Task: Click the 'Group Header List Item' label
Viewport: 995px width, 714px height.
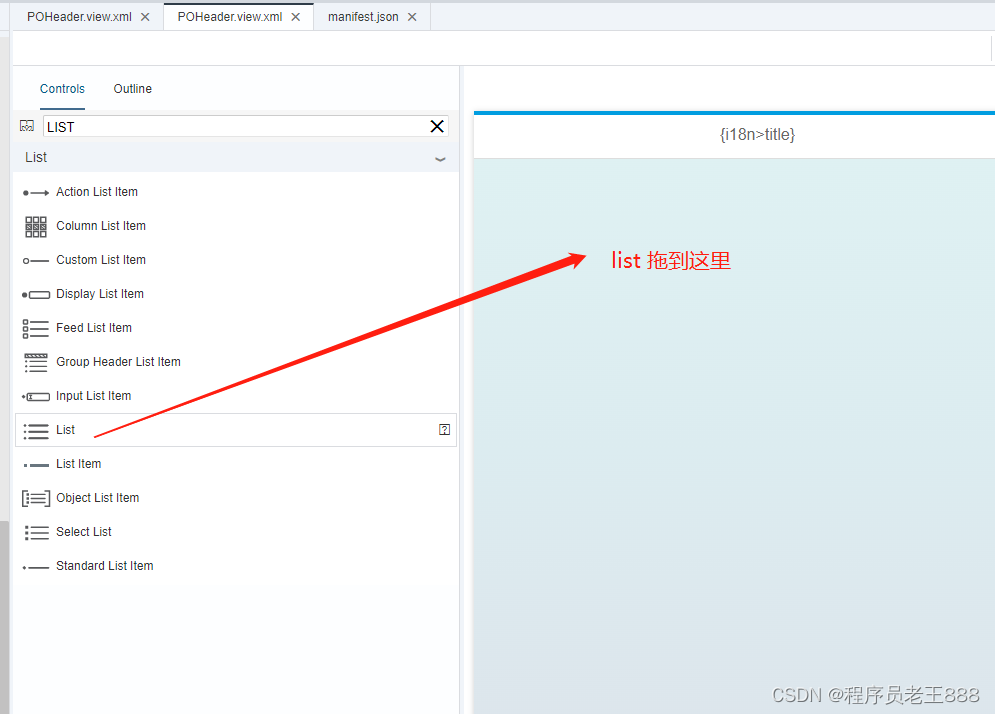Action: 118,362
